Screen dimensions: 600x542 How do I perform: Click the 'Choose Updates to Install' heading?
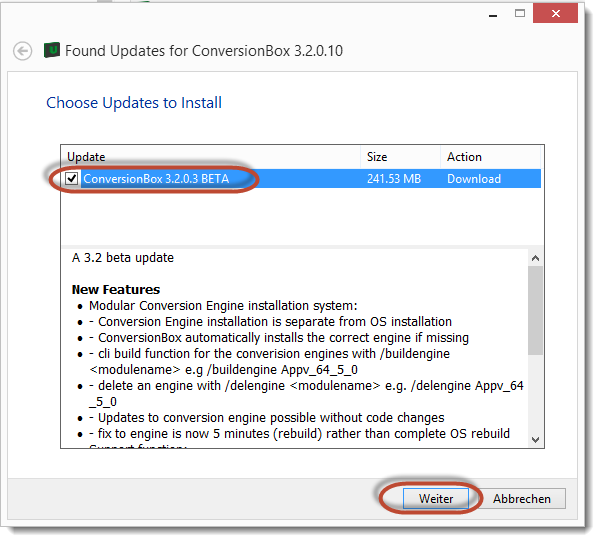pyautogui.click(x=134, y=103)
